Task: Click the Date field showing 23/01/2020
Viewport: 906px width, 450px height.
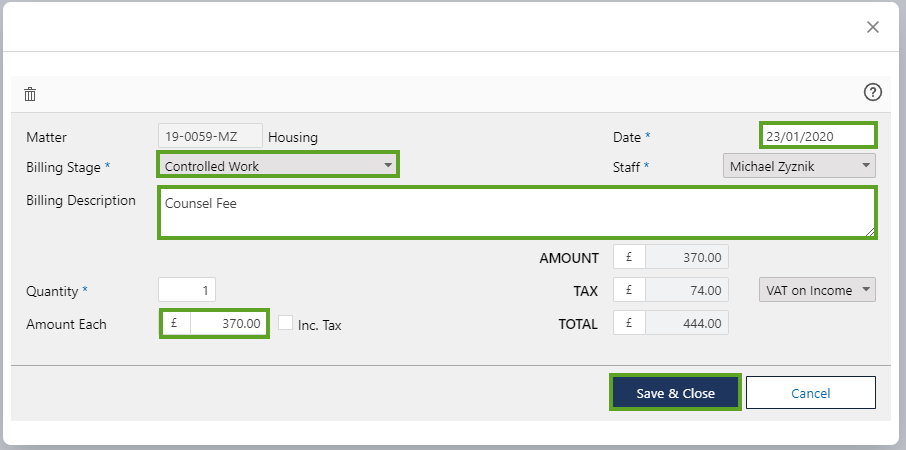Action: [817, 135]
